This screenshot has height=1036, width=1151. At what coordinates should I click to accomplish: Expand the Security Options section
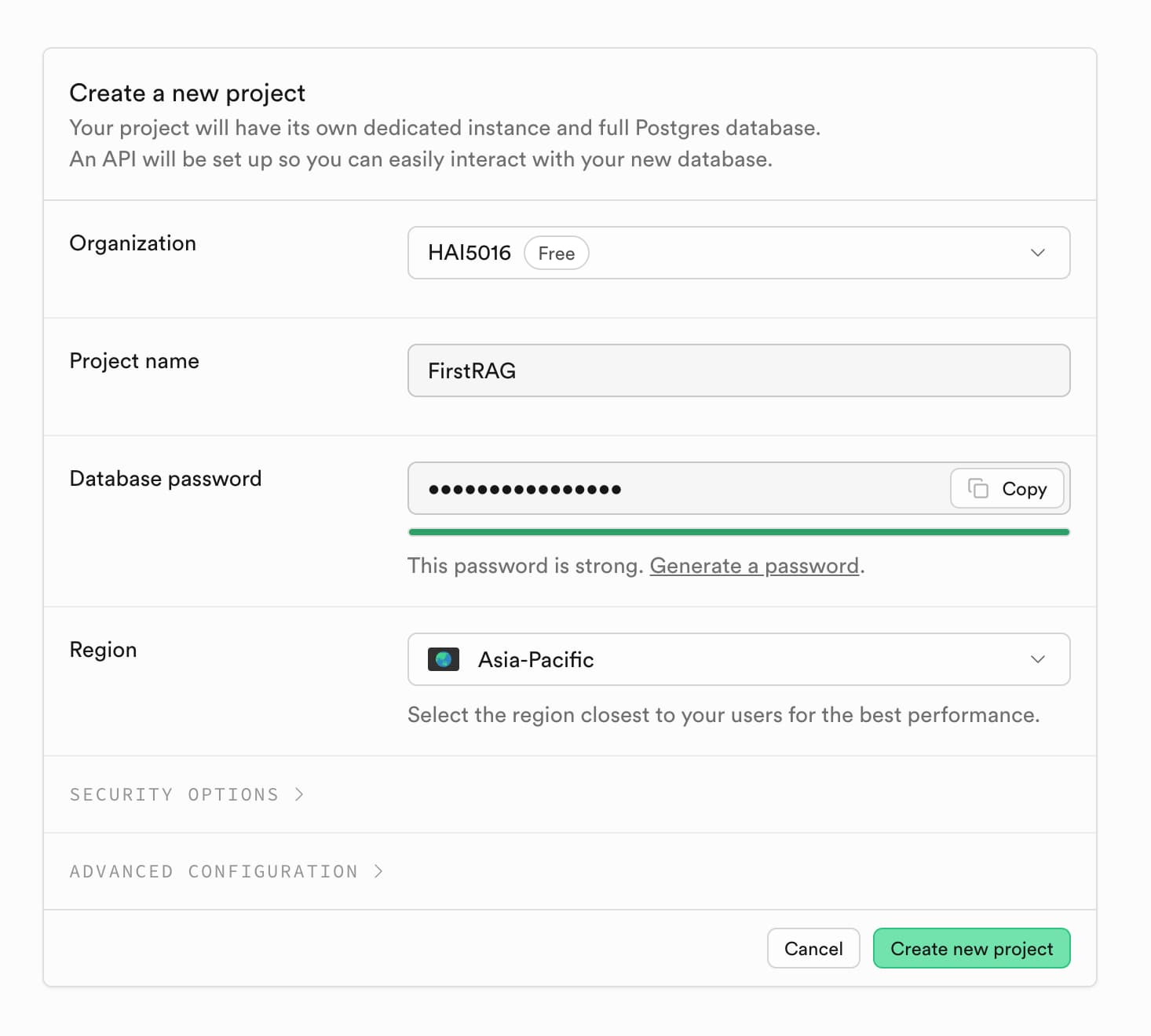click(x=174, y=794)
